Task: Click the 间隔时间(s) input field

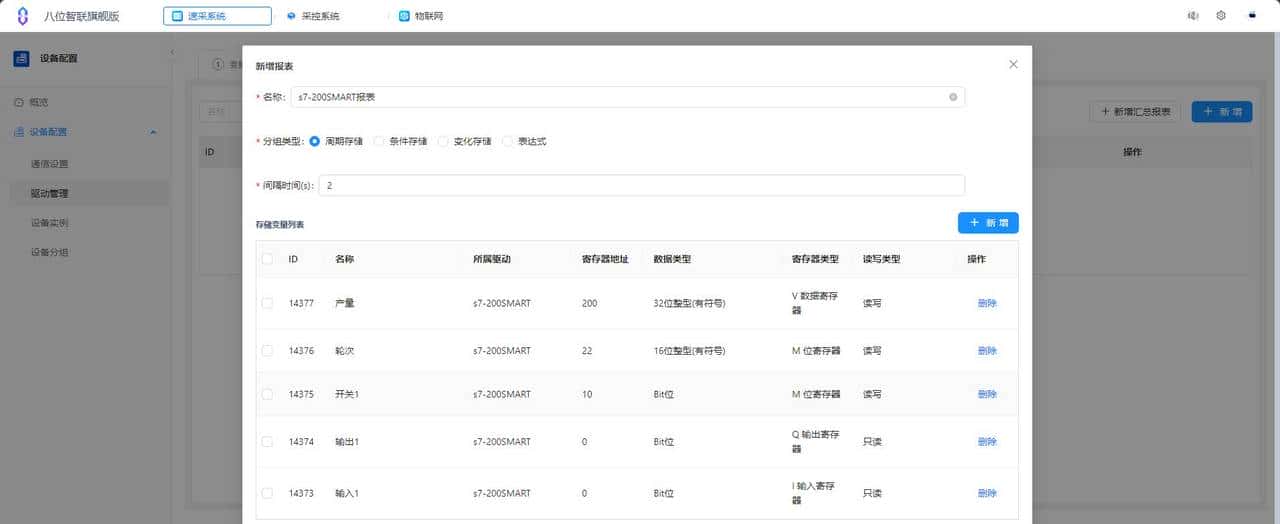Action: pos(641,185)
